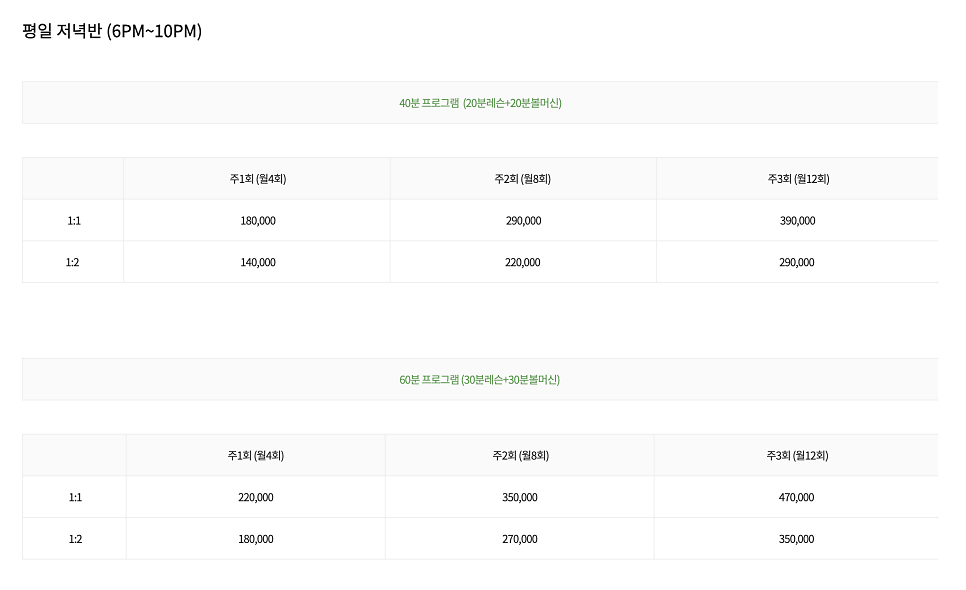Click the 140,000 price cell

point(257,263)
